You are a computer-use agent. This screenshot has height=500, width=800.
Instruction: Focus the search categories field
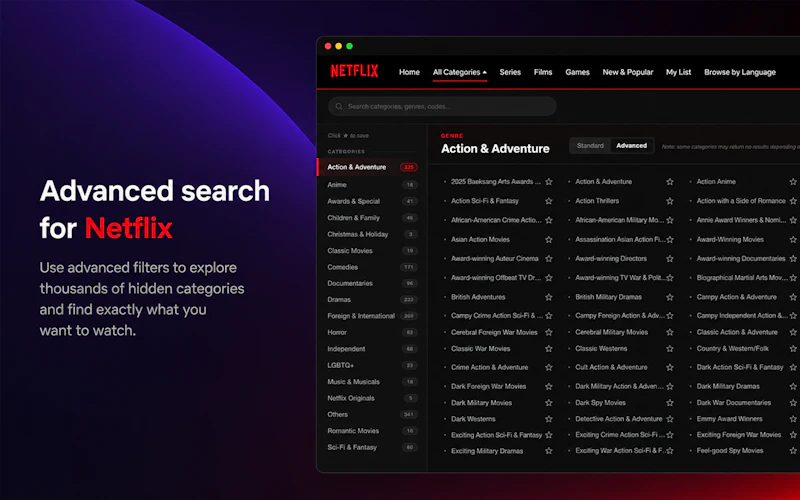(x=442, y=107)
